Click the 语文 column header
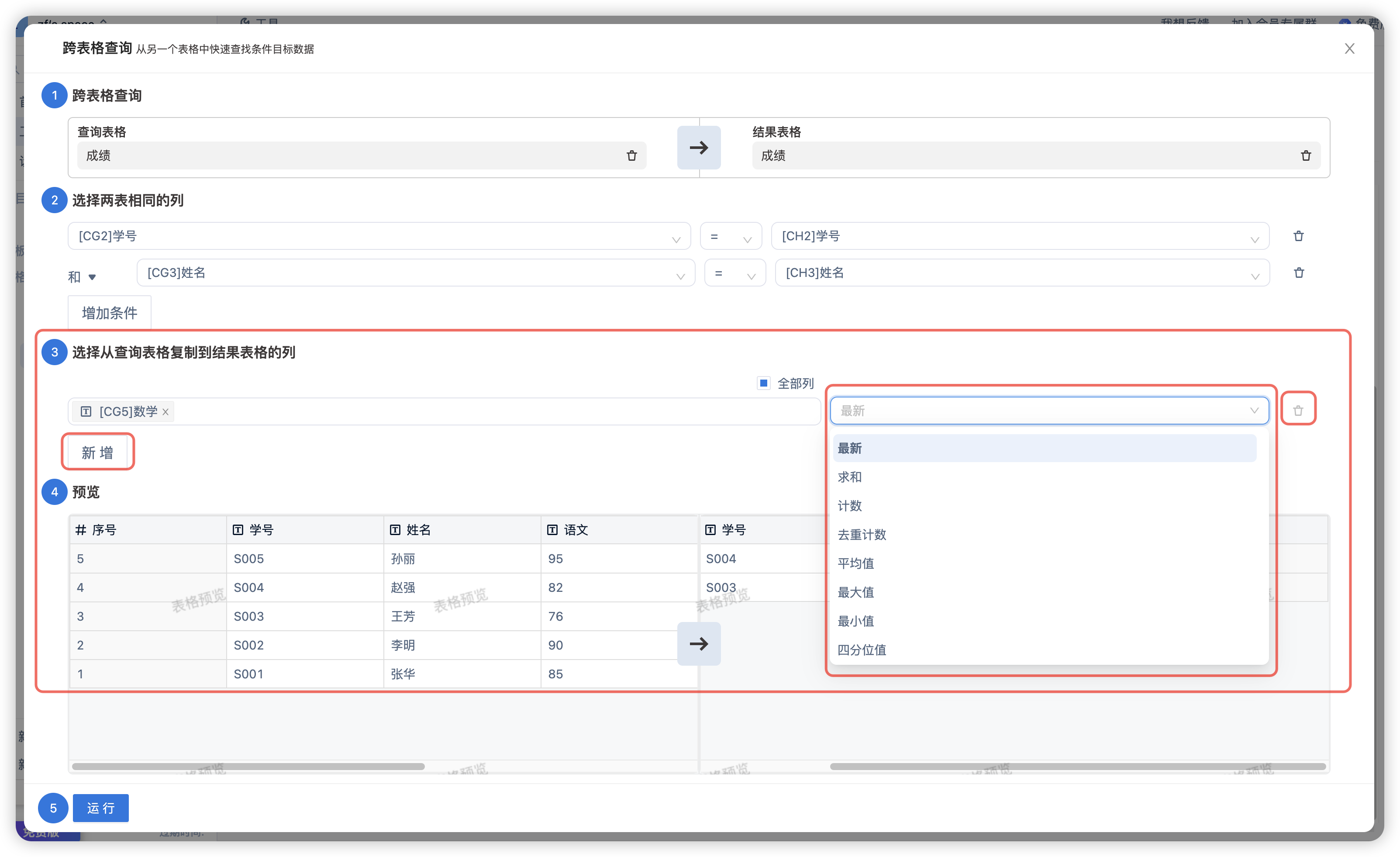Viewport: 1400px width, 857px height. (x=619, y=530)
